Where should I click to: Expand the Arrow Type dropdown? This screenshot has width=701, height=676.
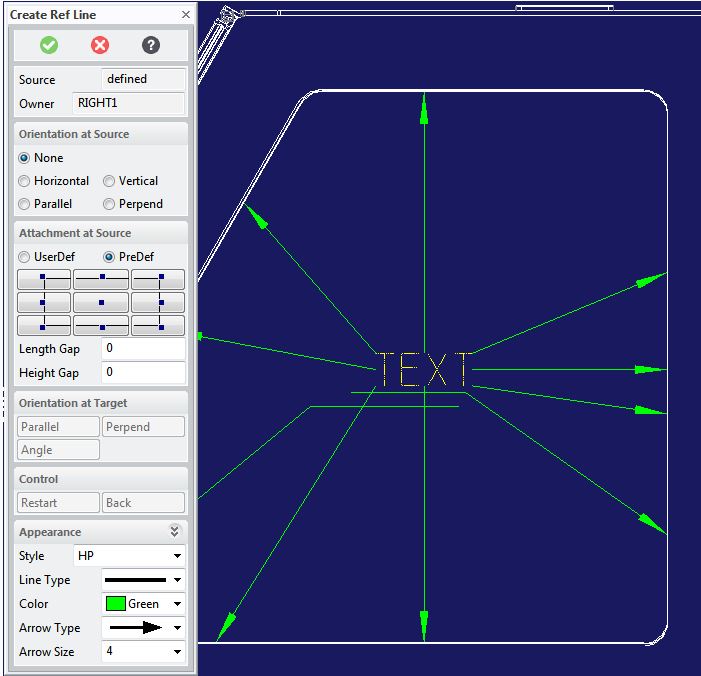point(143,628)
